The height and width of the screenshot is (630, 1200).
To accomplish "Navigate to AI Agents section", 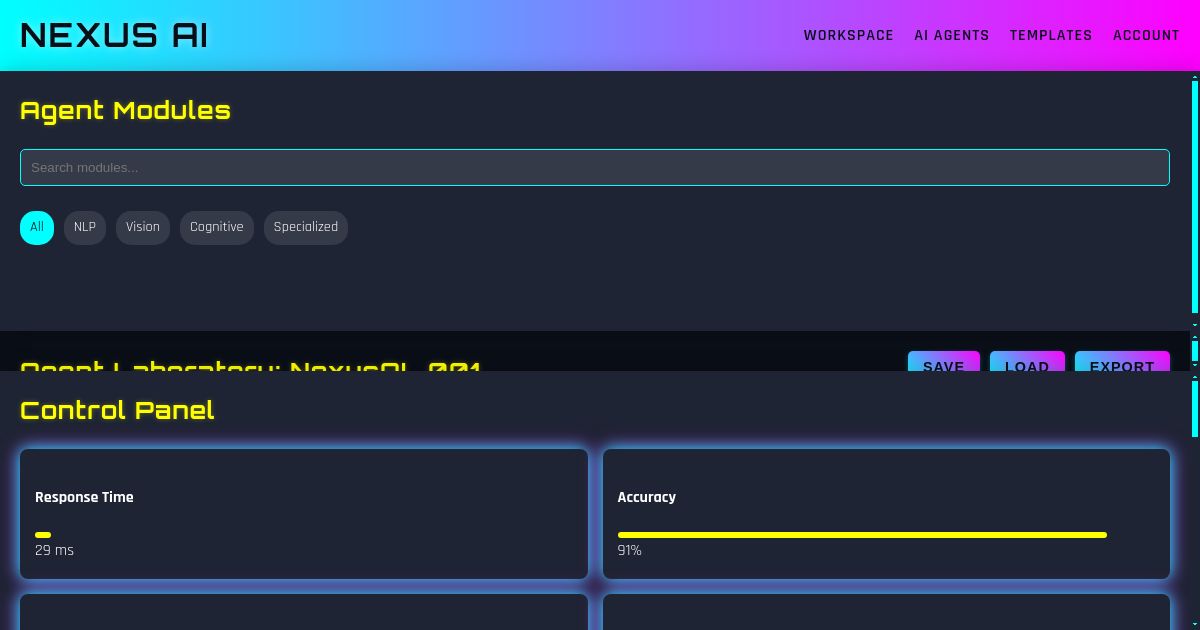I will pyautogui.click(x=951, y=35).
